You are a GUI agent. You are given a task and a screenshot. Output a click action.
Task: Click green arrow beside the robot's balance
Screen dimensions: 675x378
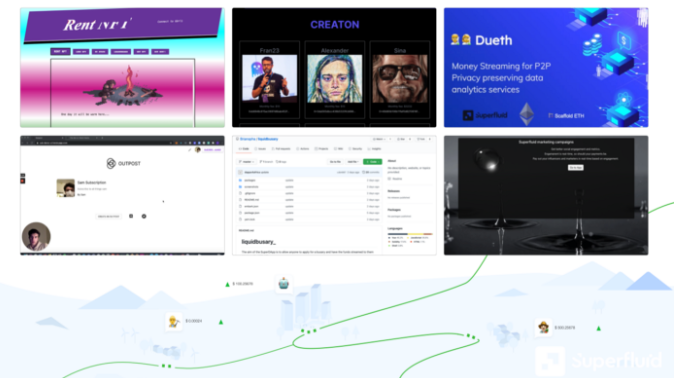pos(227,284)
